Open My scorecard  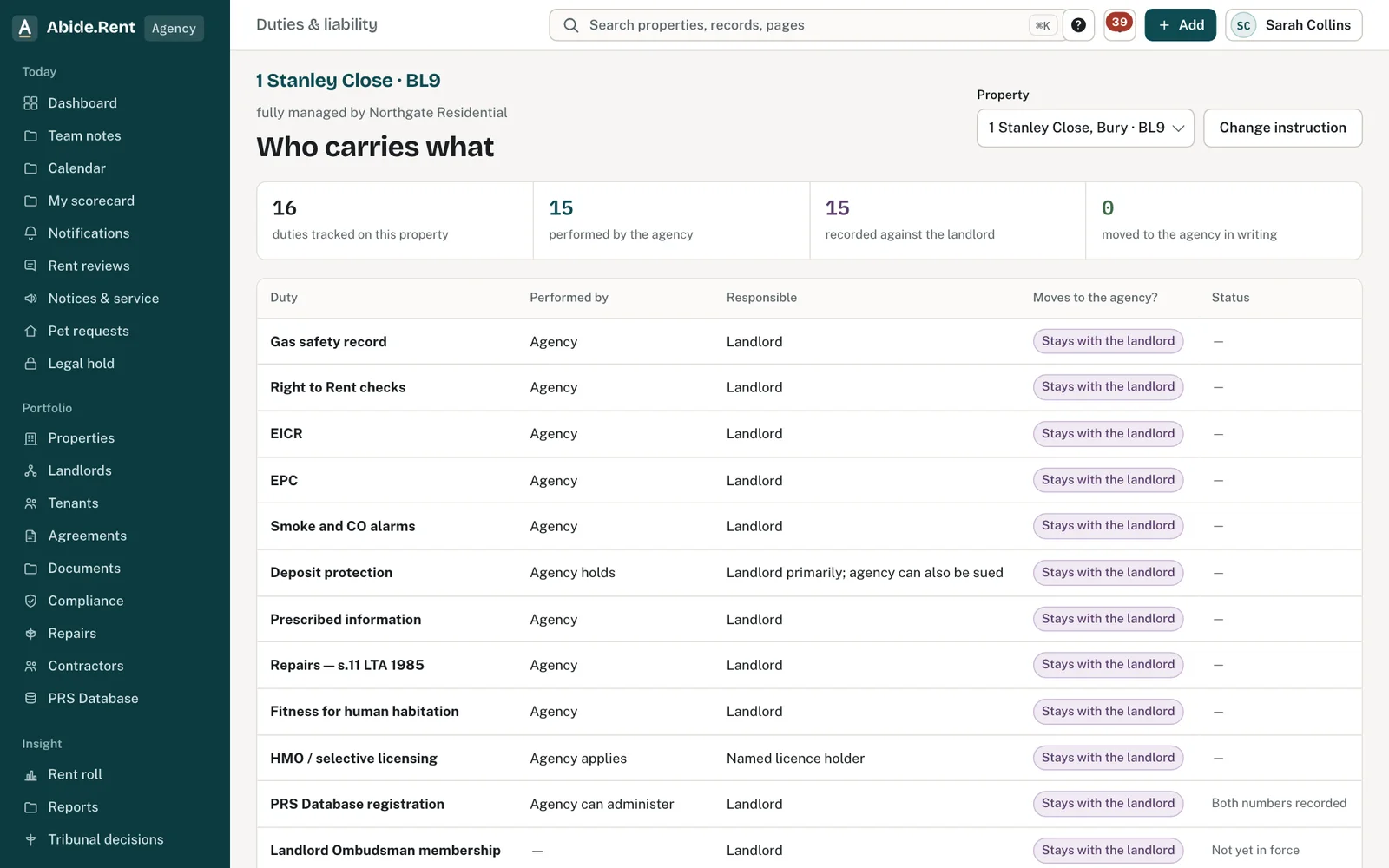pos(91,201)
